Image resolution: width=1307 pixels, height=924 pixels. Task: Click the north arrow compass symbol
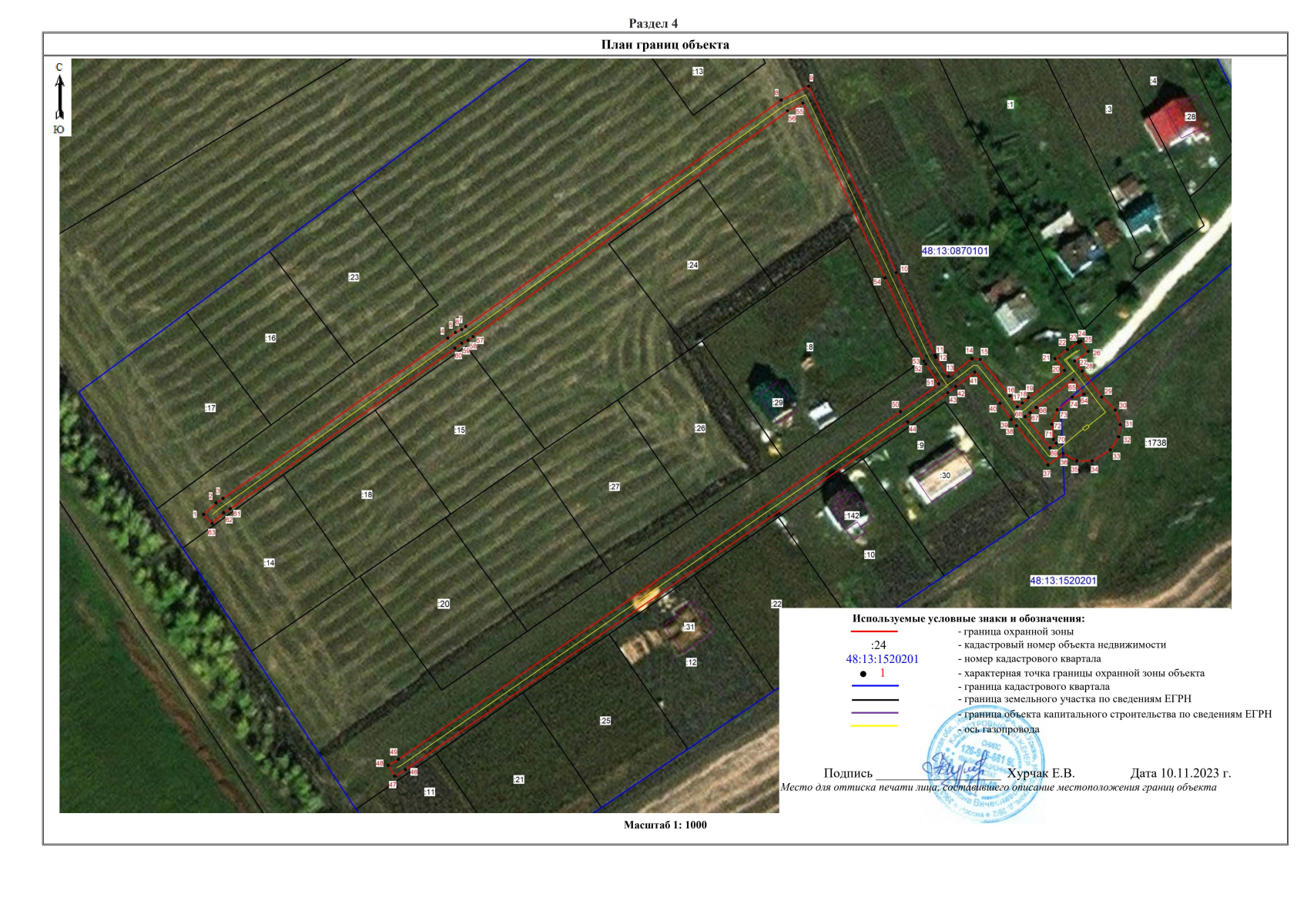(59, 97)
